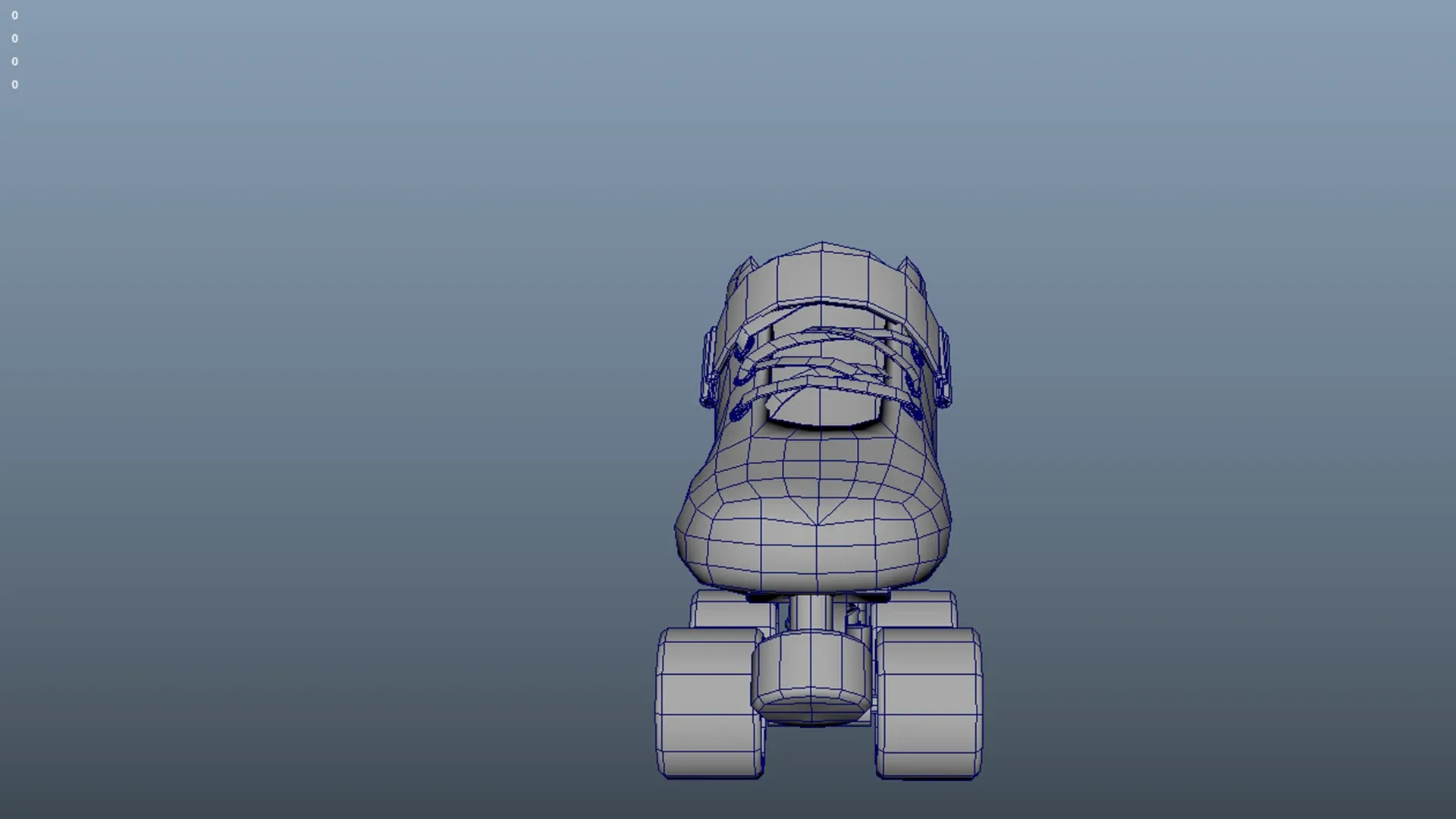Click the topmost 0 in the heads-up display
Screen dimensions: 1456x819
pyautogui.click(x=14, y=15)
